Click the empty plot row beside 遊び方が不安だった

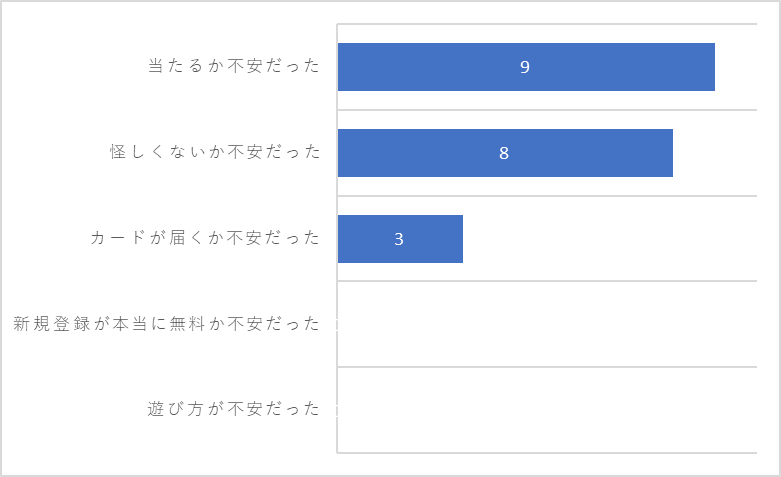click(547, 410)
